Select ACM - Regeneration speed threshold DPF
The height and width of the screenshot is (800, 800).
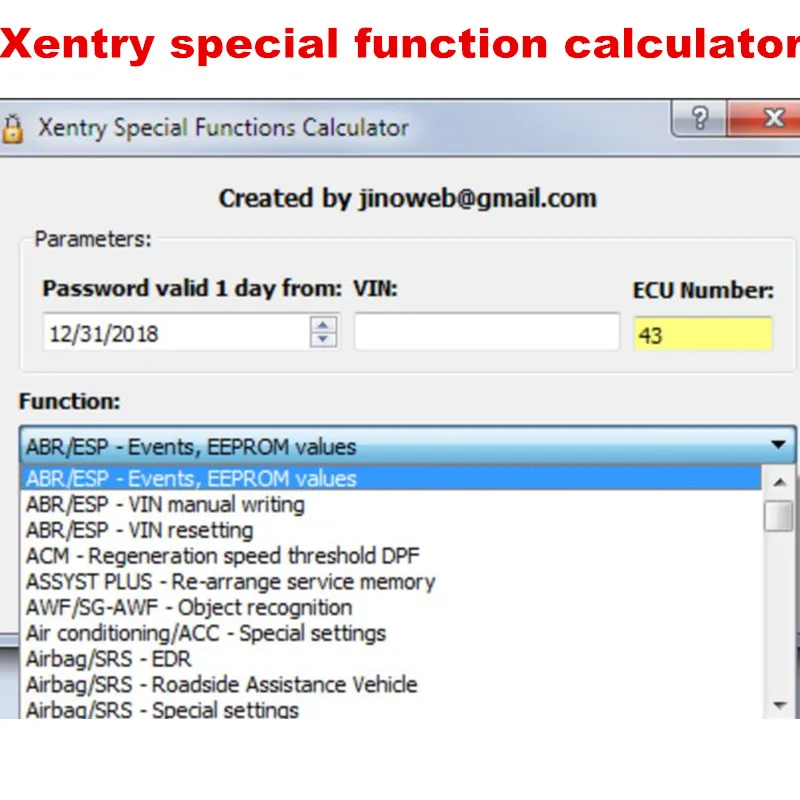point(391,556)
